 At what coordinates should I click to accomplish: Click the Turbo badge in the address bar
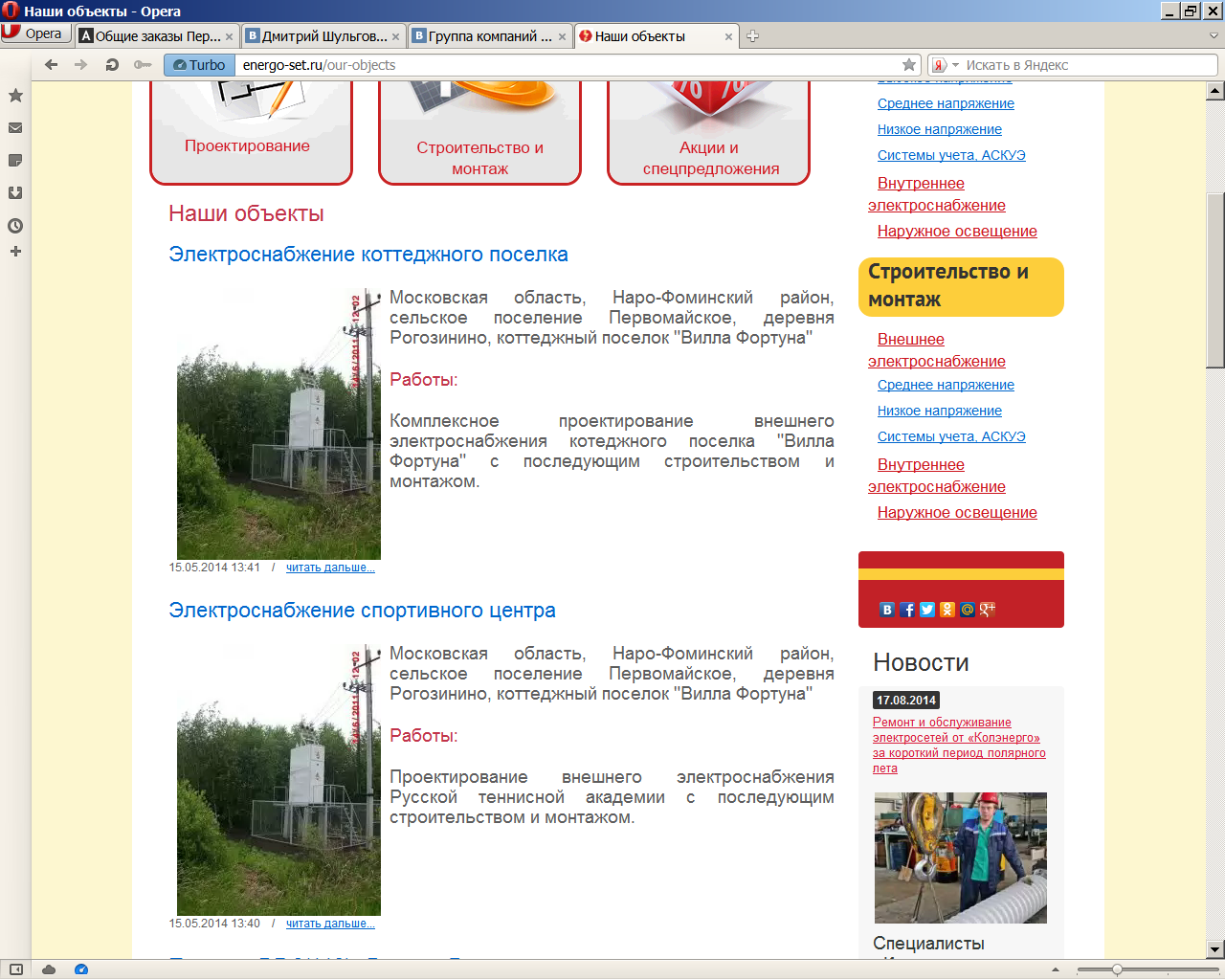[x=199, y=65]
